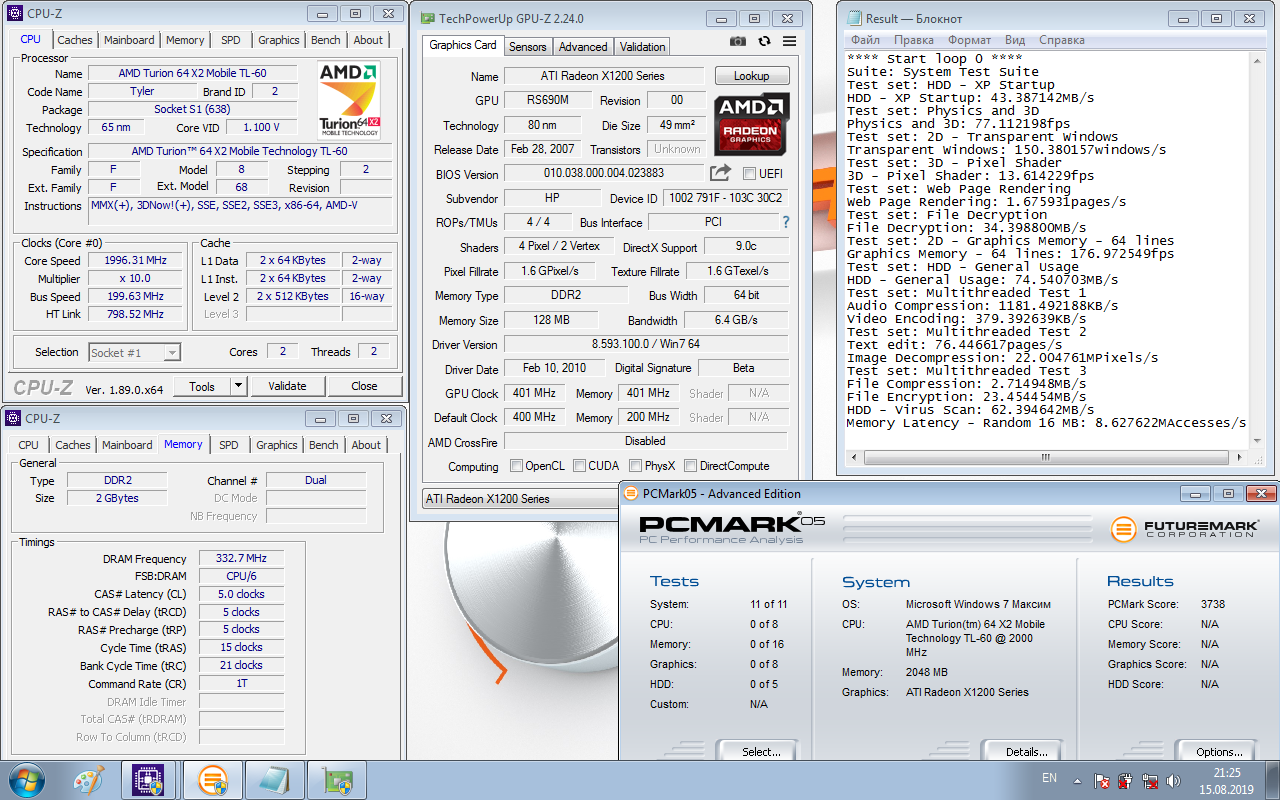
Task: Open the Windows Start menu orb
Action: tap(27, 779)
